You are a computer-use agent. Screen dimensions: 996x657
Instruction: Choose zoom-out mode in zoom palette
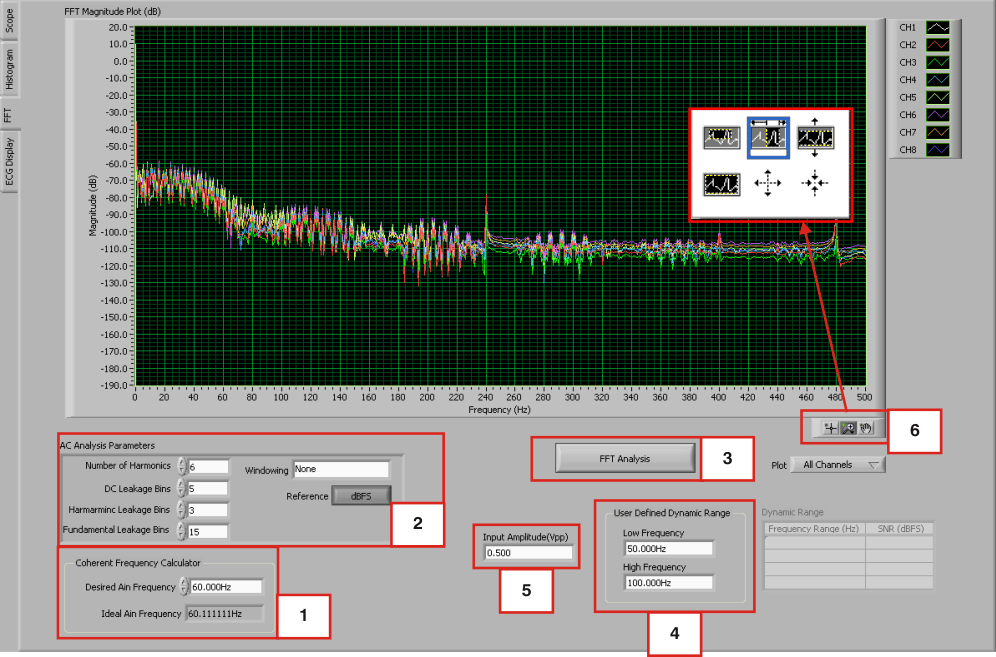click(x=815, y=183)
